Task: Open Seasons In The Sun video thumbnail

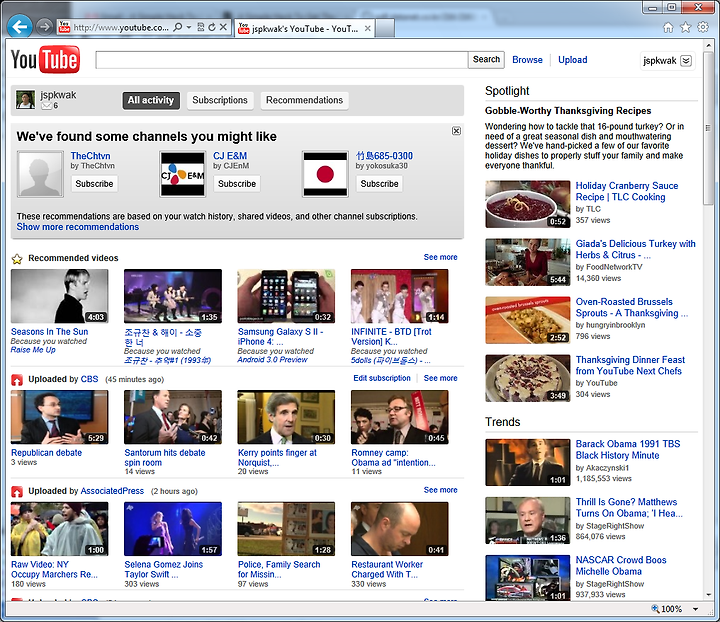Action: click(x=60, y=296)
